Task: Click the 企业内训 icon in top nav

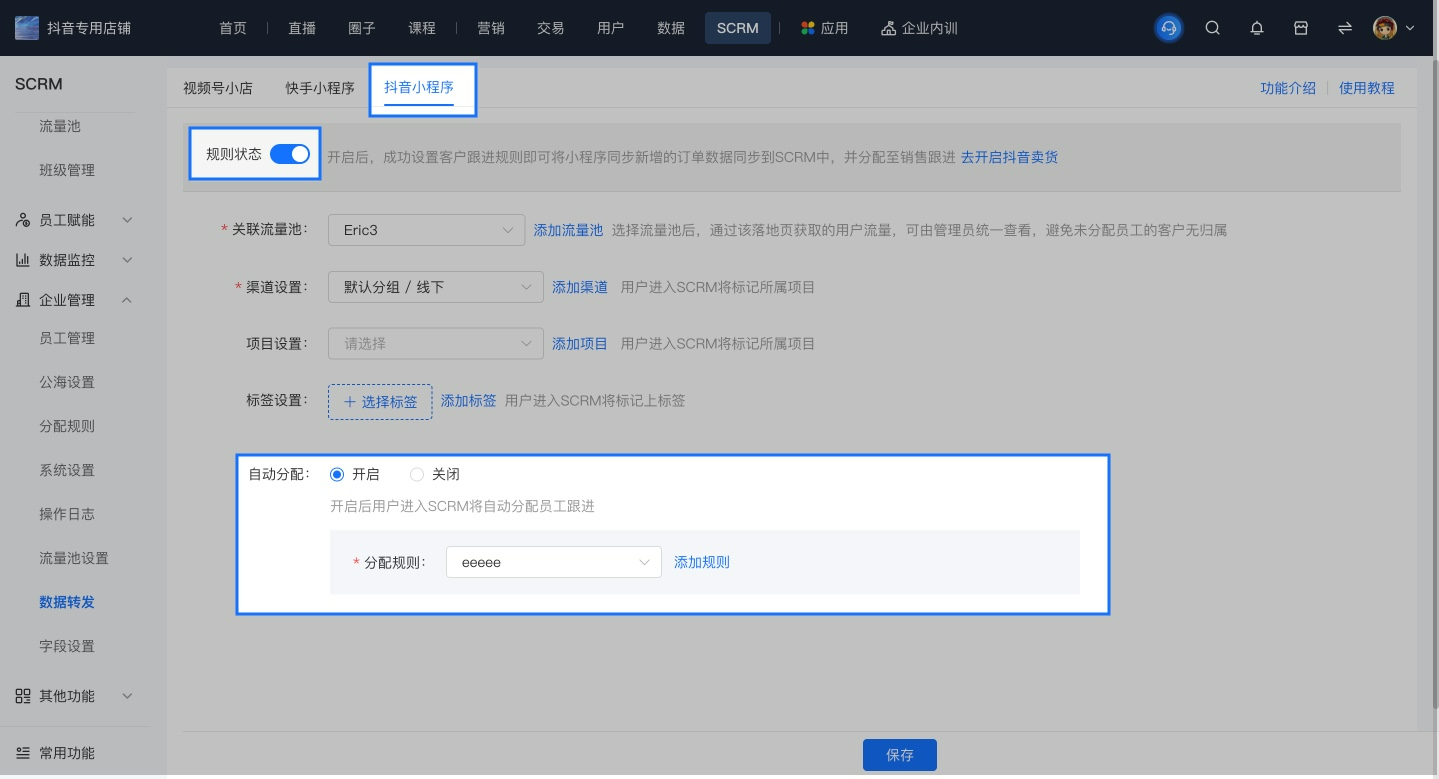Action: [888, 28]
